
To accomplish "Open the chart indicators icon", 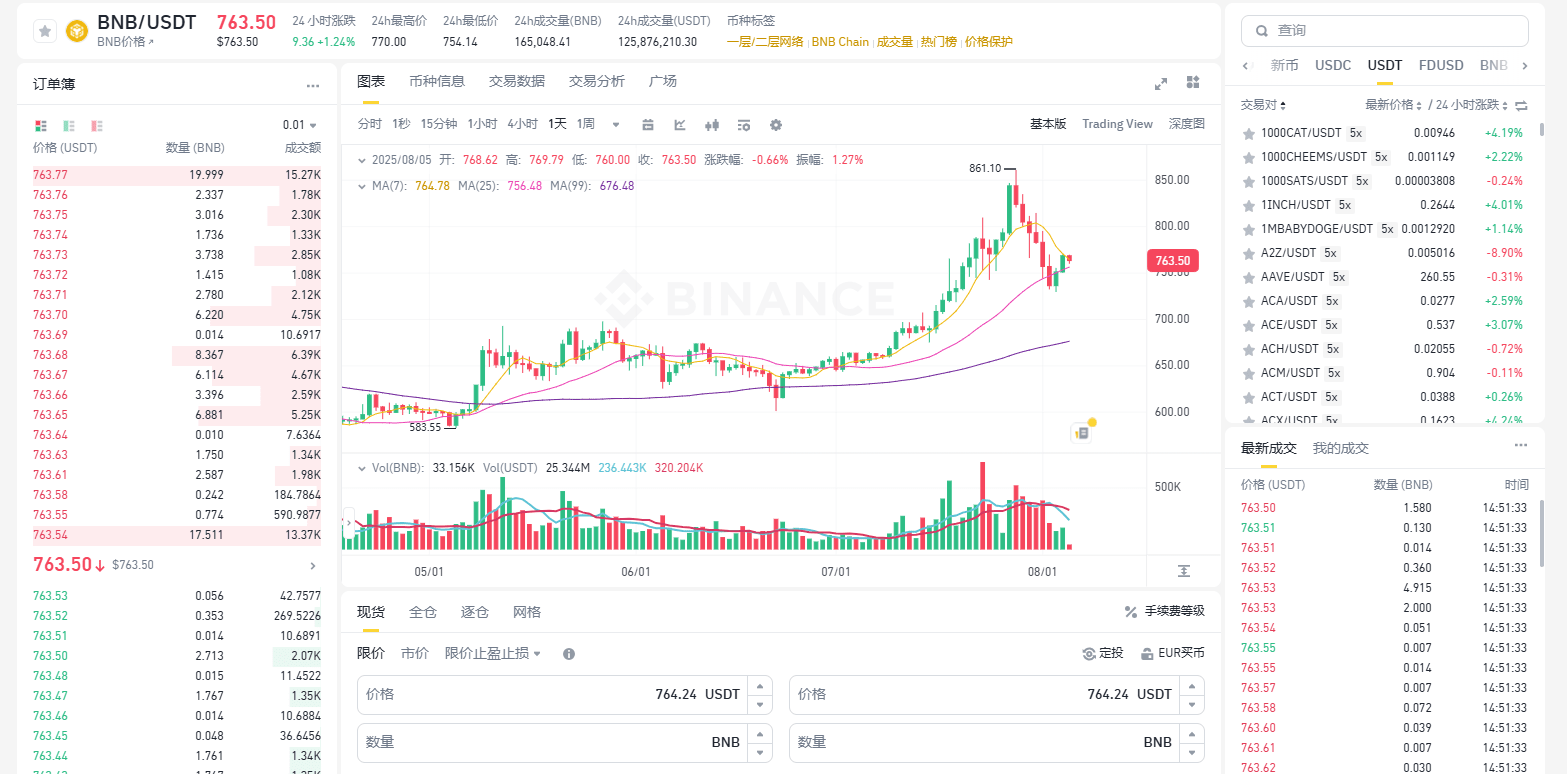I will (744, 125).
